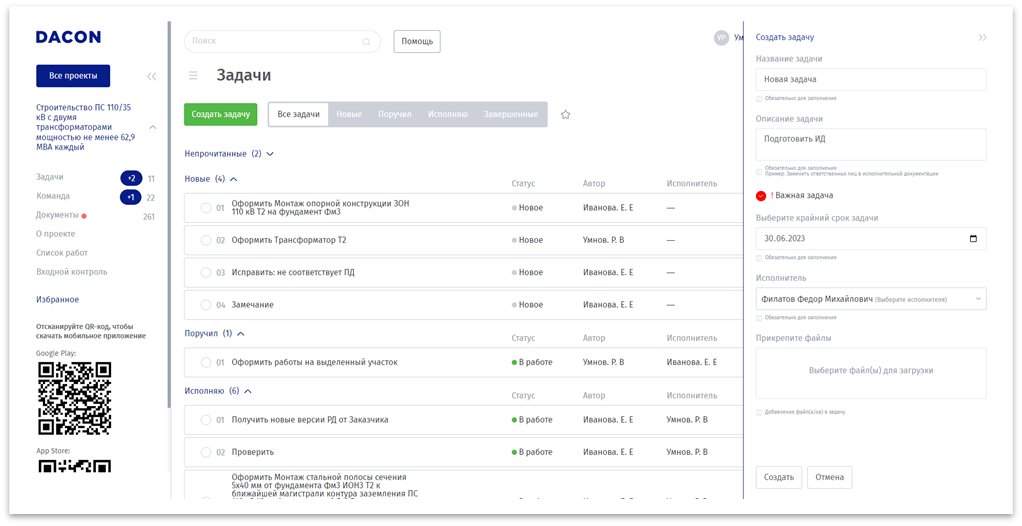Collapse the sidebar with double chevron icon
The height and width of the screenshot is (526, 1022).
[x=151, y=76]
